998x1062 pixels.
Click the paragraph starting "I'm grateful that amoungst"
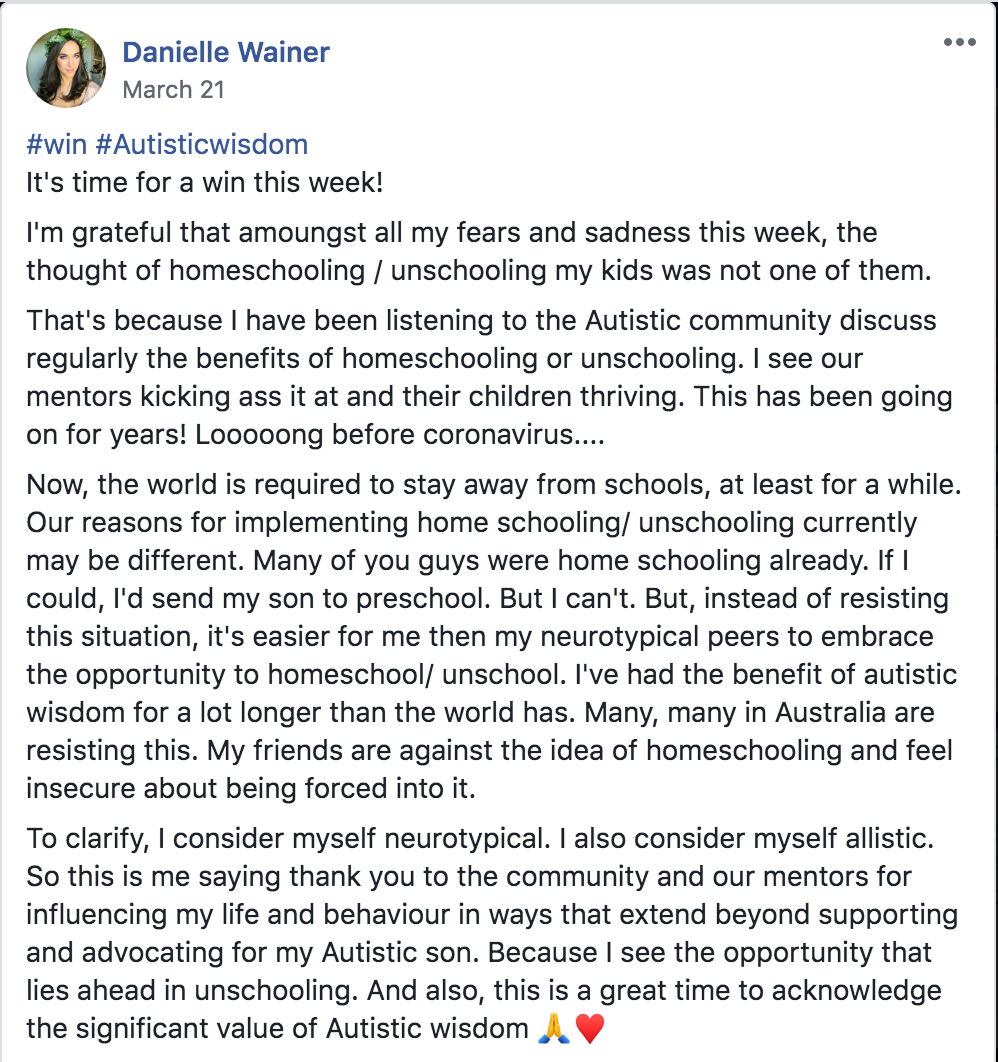point(479,251)
